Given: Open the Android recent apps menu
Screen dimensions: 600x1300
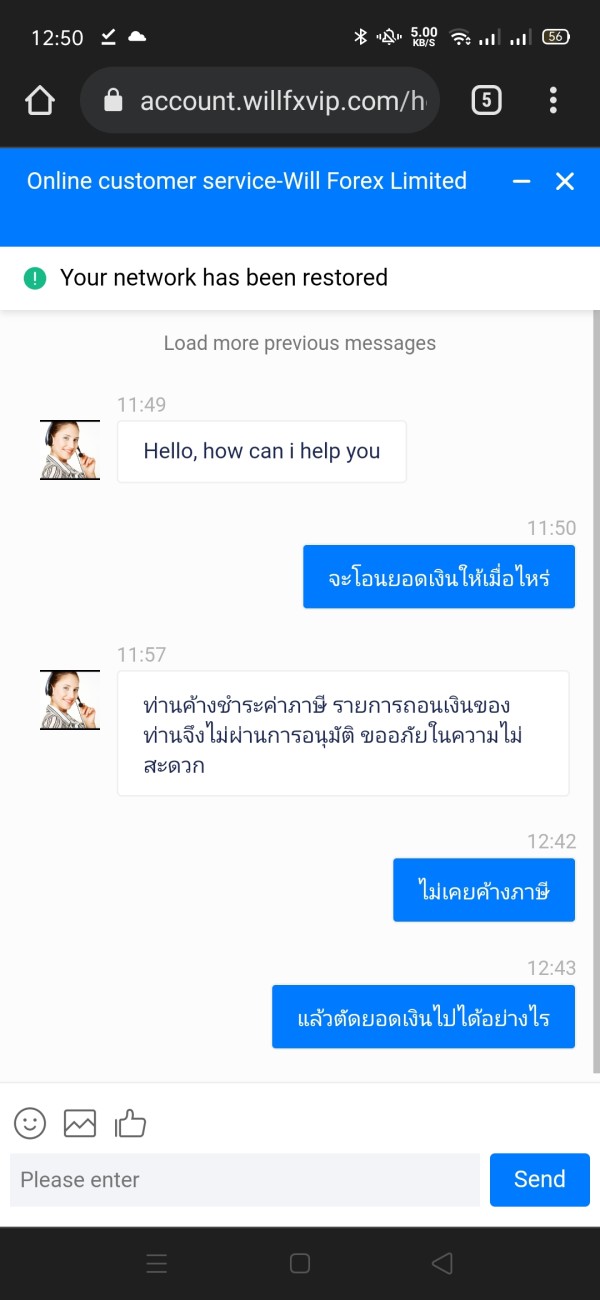Looking at the screenshot, I should pyautogui.click(x=157, y=1263).
